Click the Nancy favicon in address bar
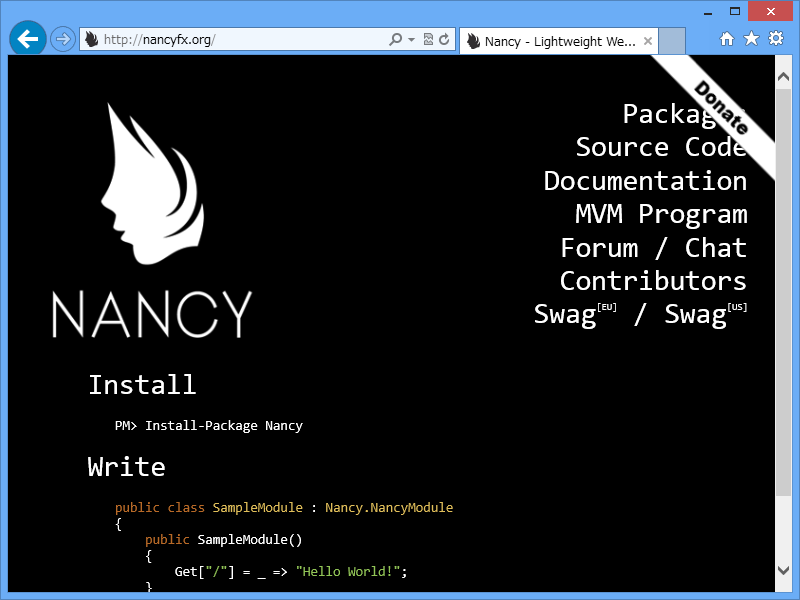 click(92, 39)
